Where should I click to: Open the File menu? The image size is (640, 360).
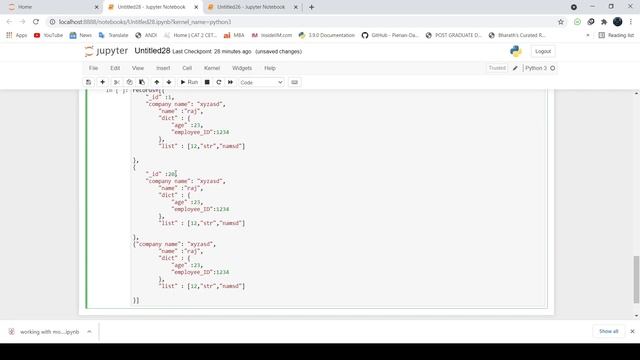point(93,68)
